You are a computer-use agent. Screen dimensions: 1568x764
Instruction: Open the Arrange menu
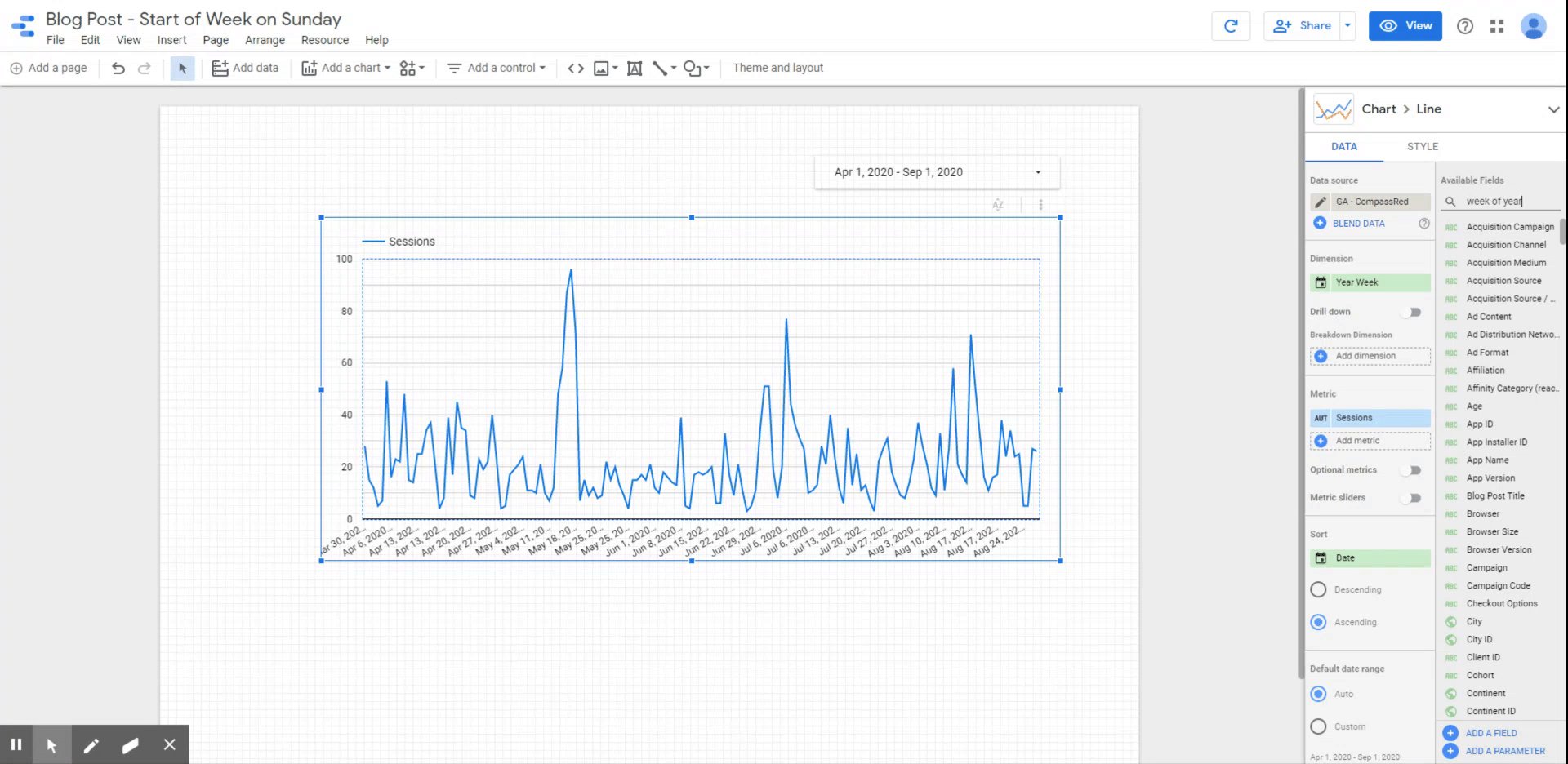coord(265,40)
